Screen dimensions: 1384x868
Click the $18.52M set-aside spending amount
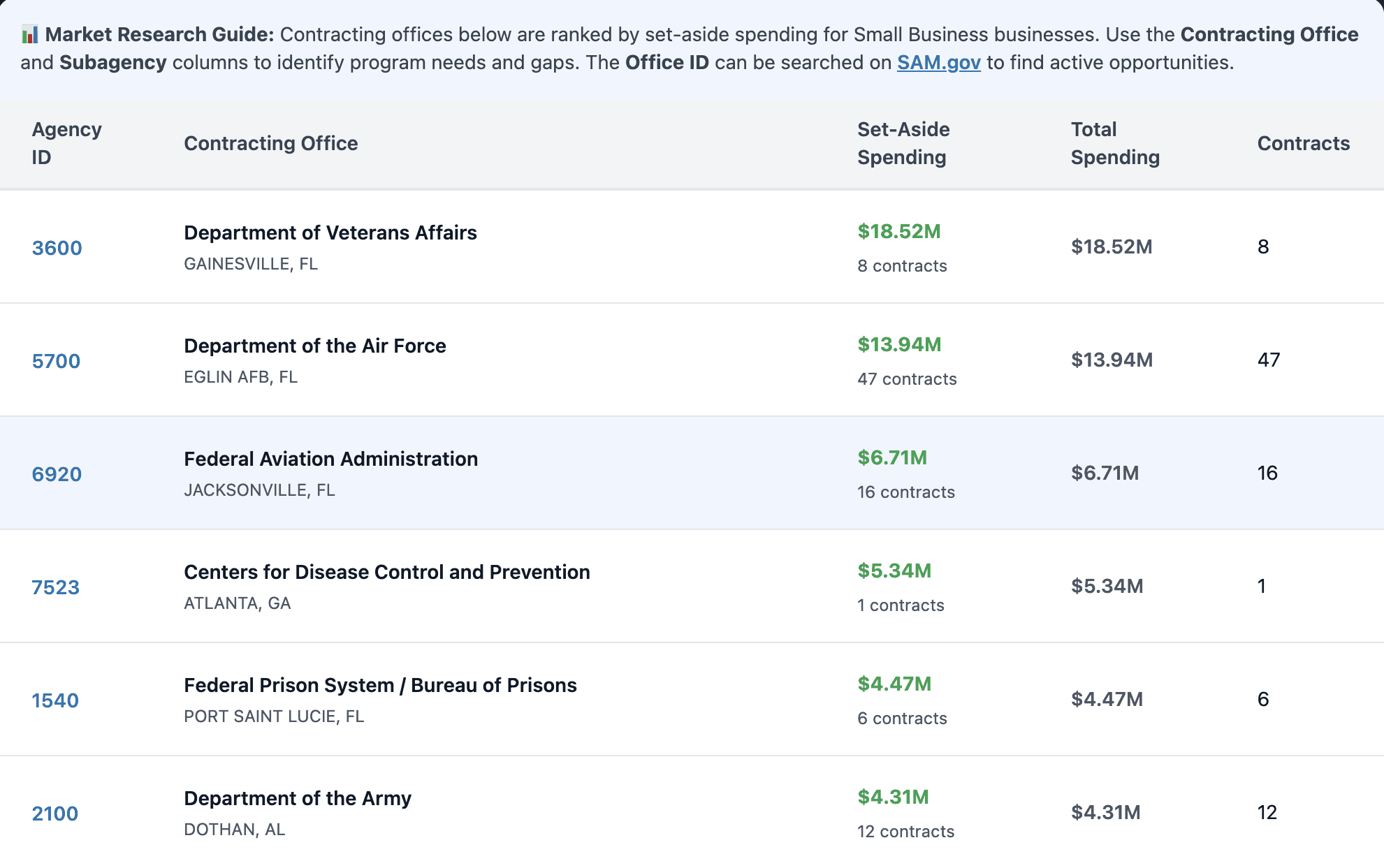click(x=898, y=231)
